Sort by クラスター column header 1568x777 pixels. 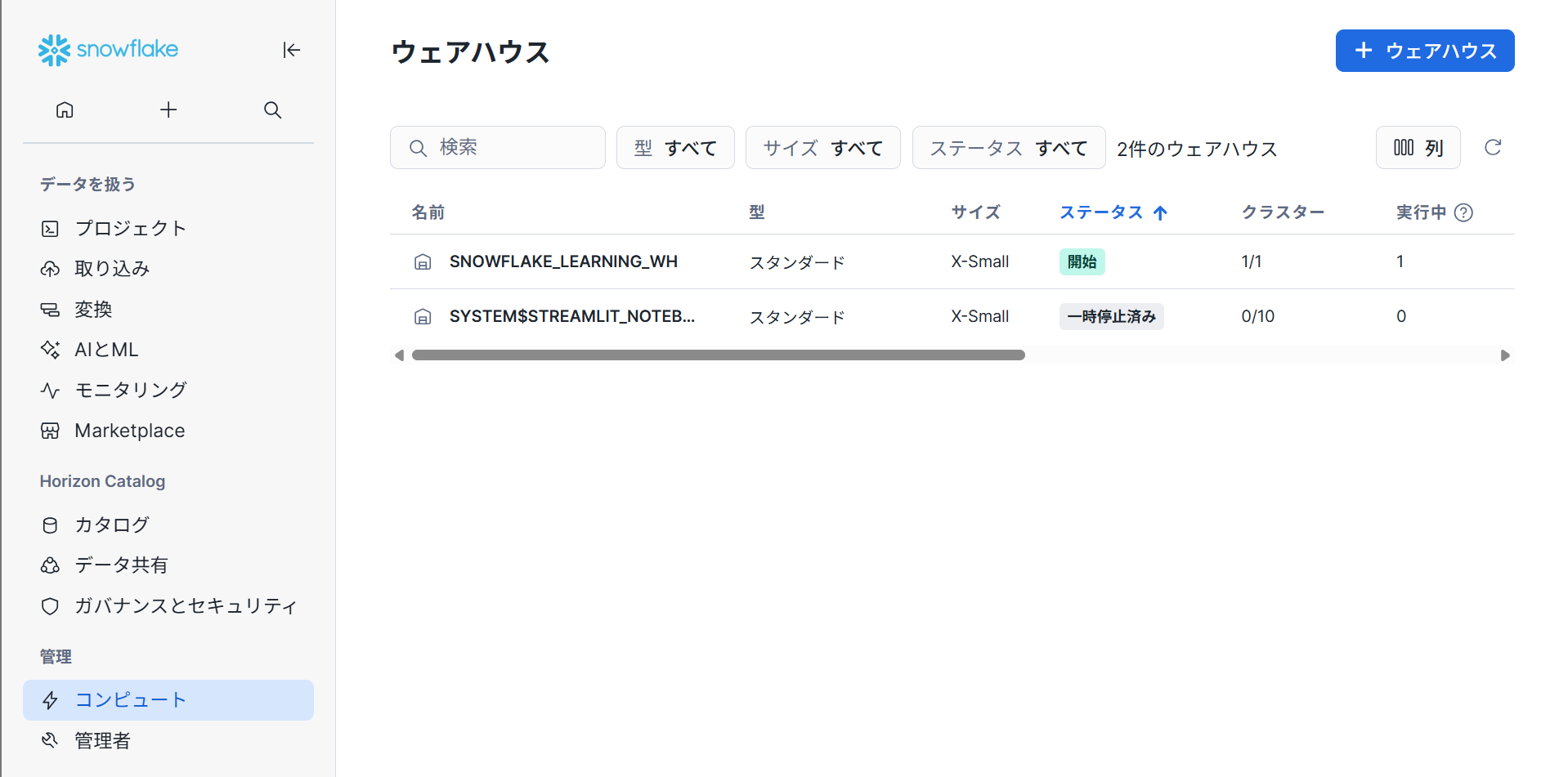tap(1283, 212)
